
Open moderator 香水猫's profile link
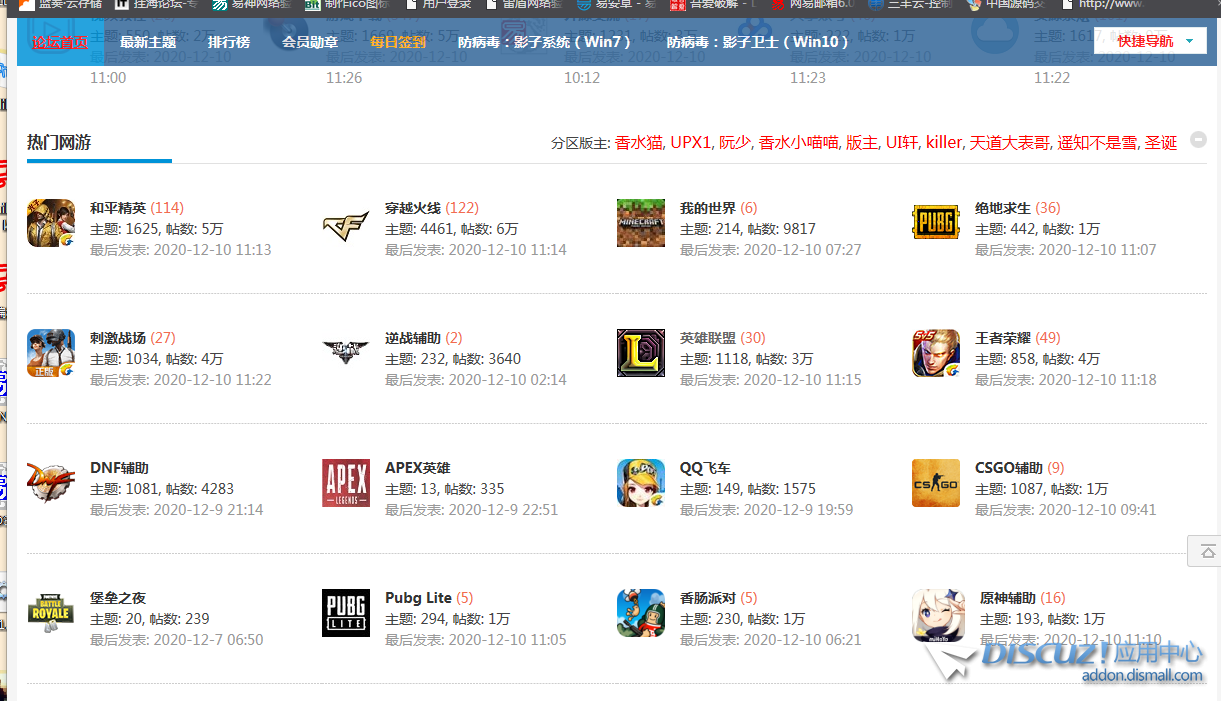click(x=638, y=143)
